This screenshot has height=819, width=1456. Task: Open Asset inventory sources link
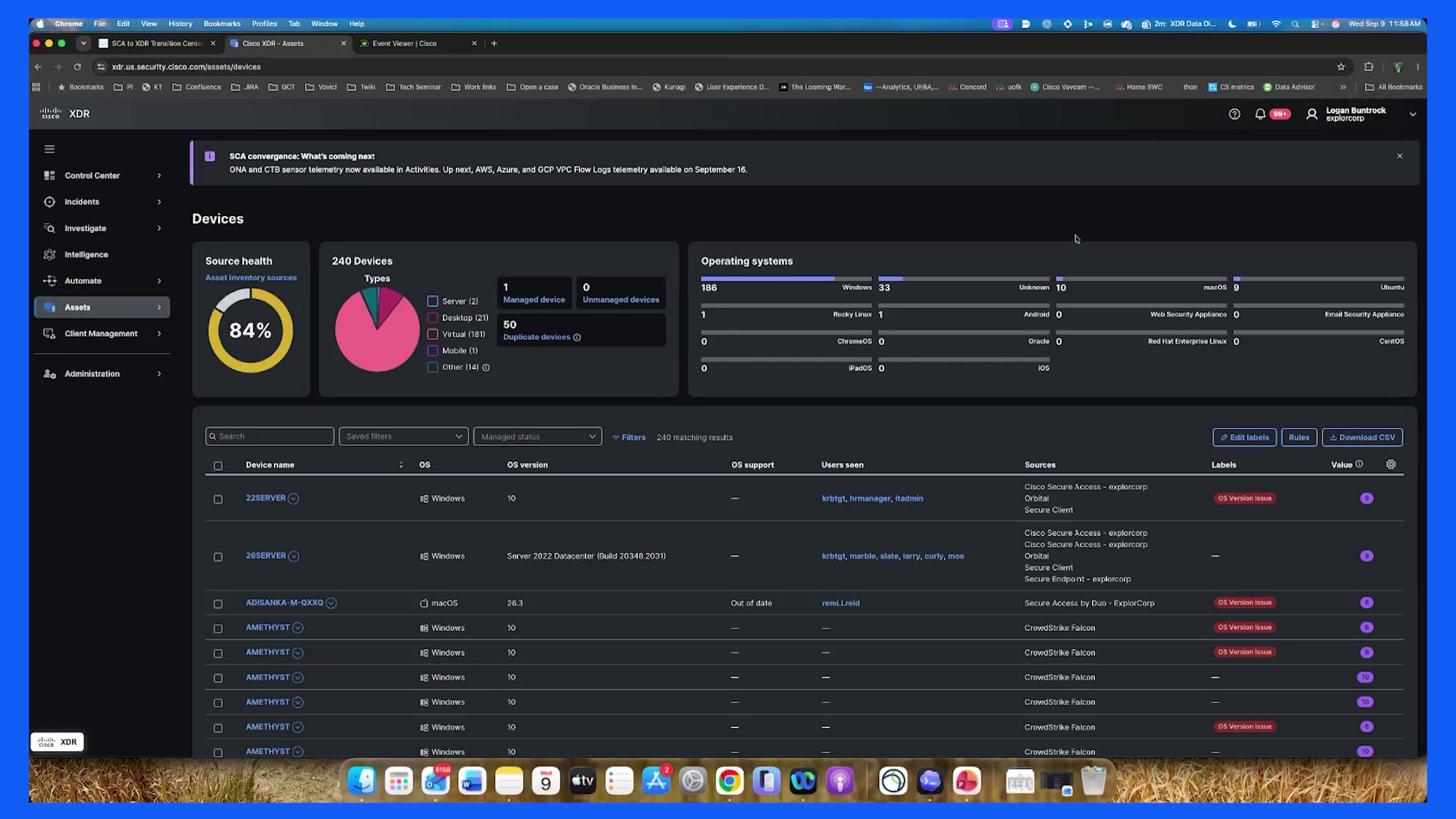(x=251, y=278)
